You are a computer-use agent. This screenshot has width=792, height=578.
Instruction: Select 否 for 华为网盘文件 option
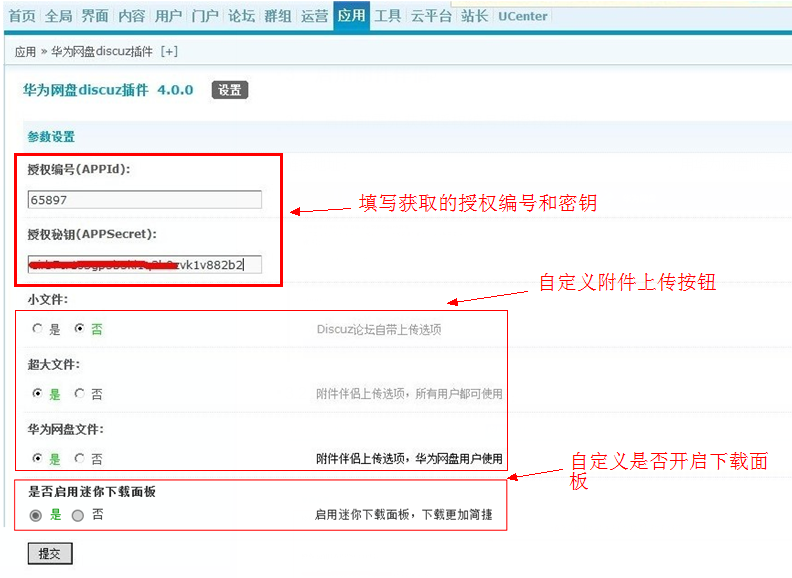79,458
